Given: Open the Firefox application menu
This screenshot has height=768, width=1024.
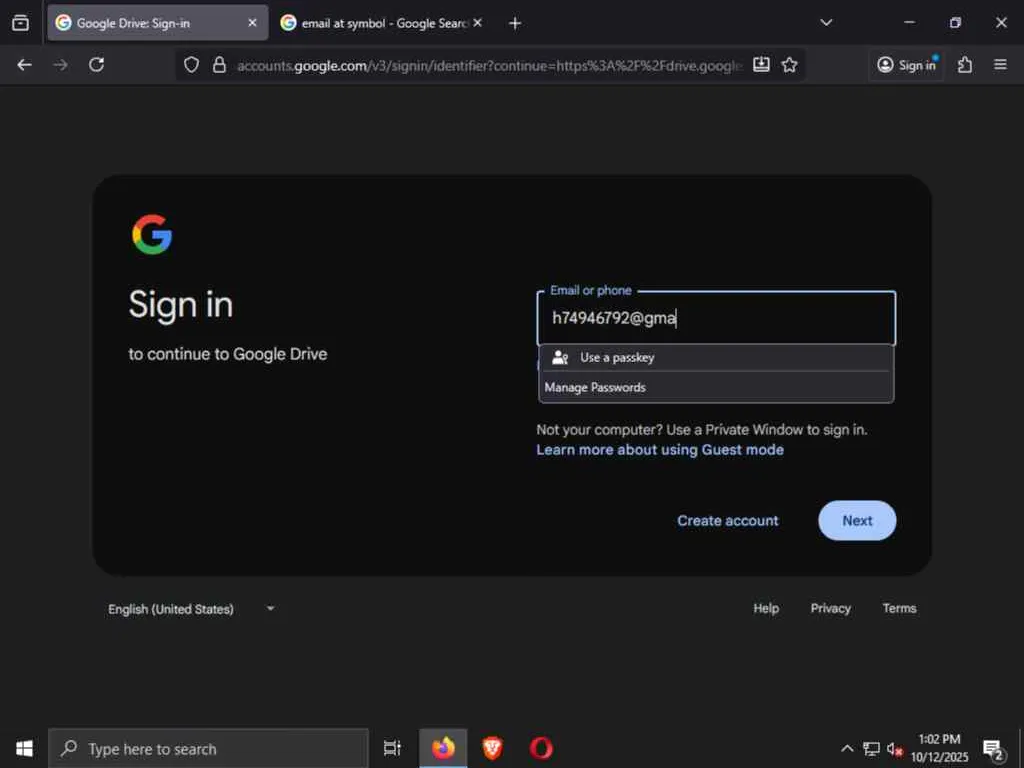Looking at the screenshot, I should pos(1000,65).
